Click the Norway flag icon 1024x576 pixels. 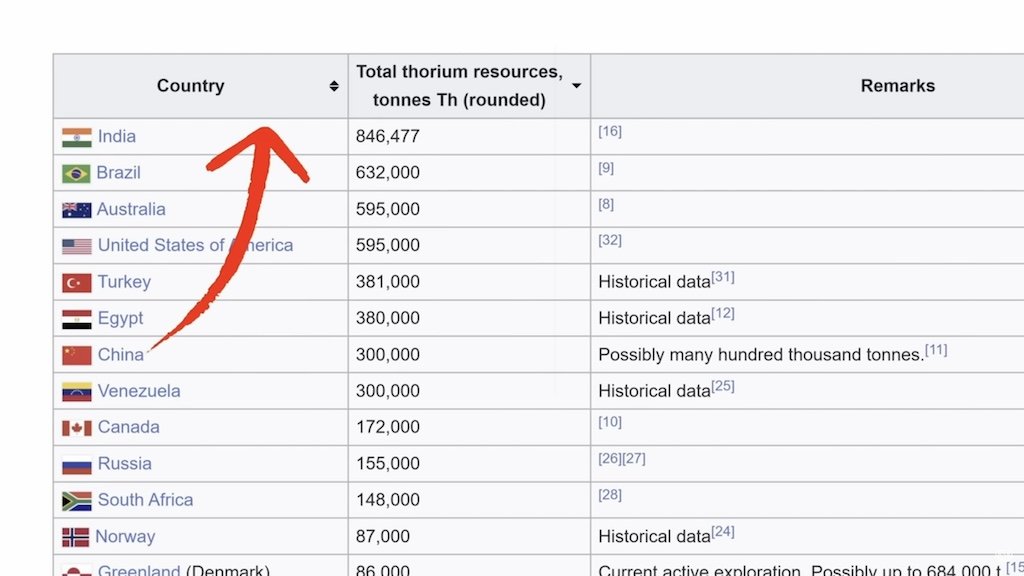(x=76, y=537)
